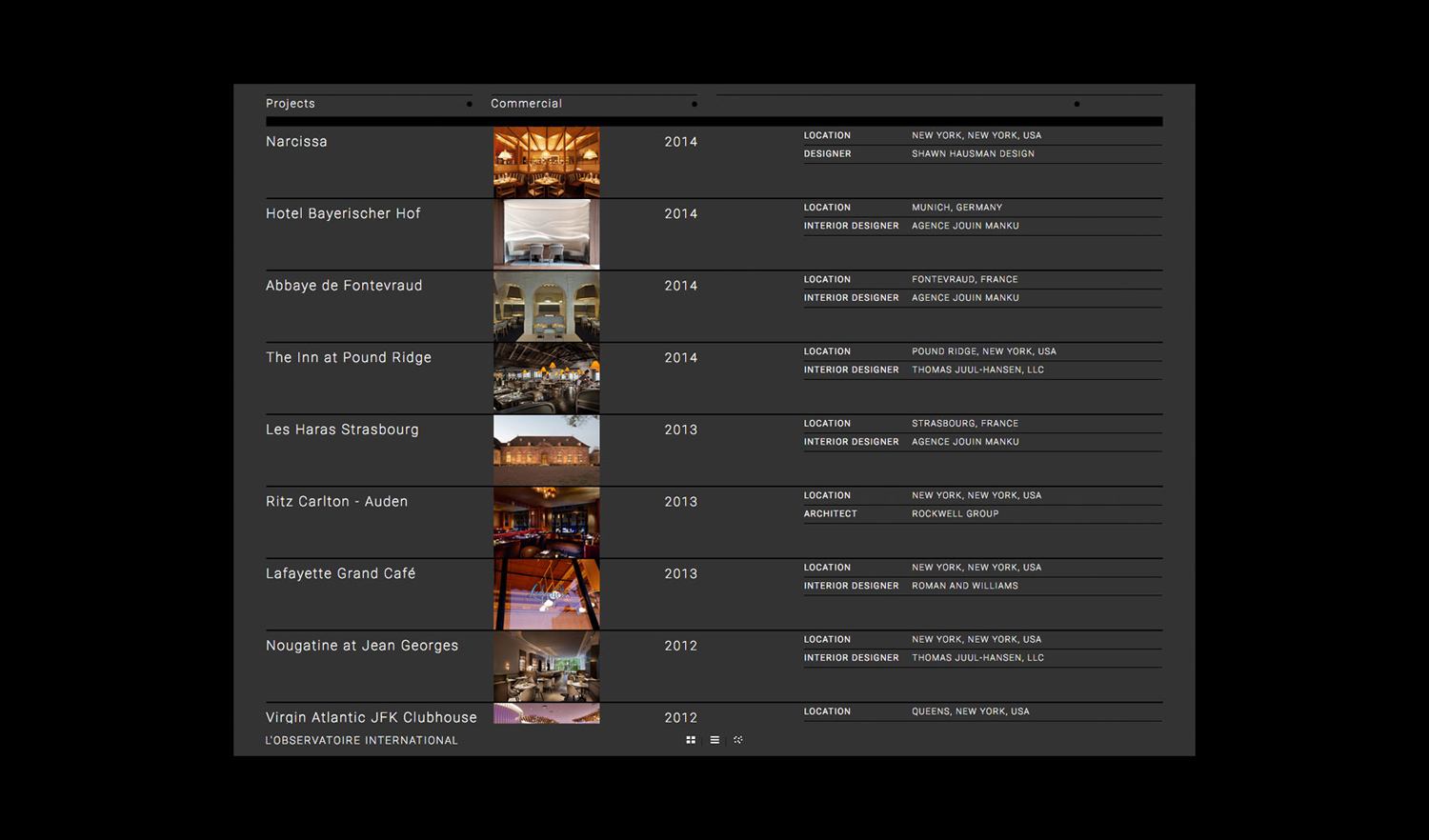Click the Nougatine at Jean Georges thumbnail
The width and height of the screenshot is (1429, 840).
pyautogui.click(x=547, y=667)
